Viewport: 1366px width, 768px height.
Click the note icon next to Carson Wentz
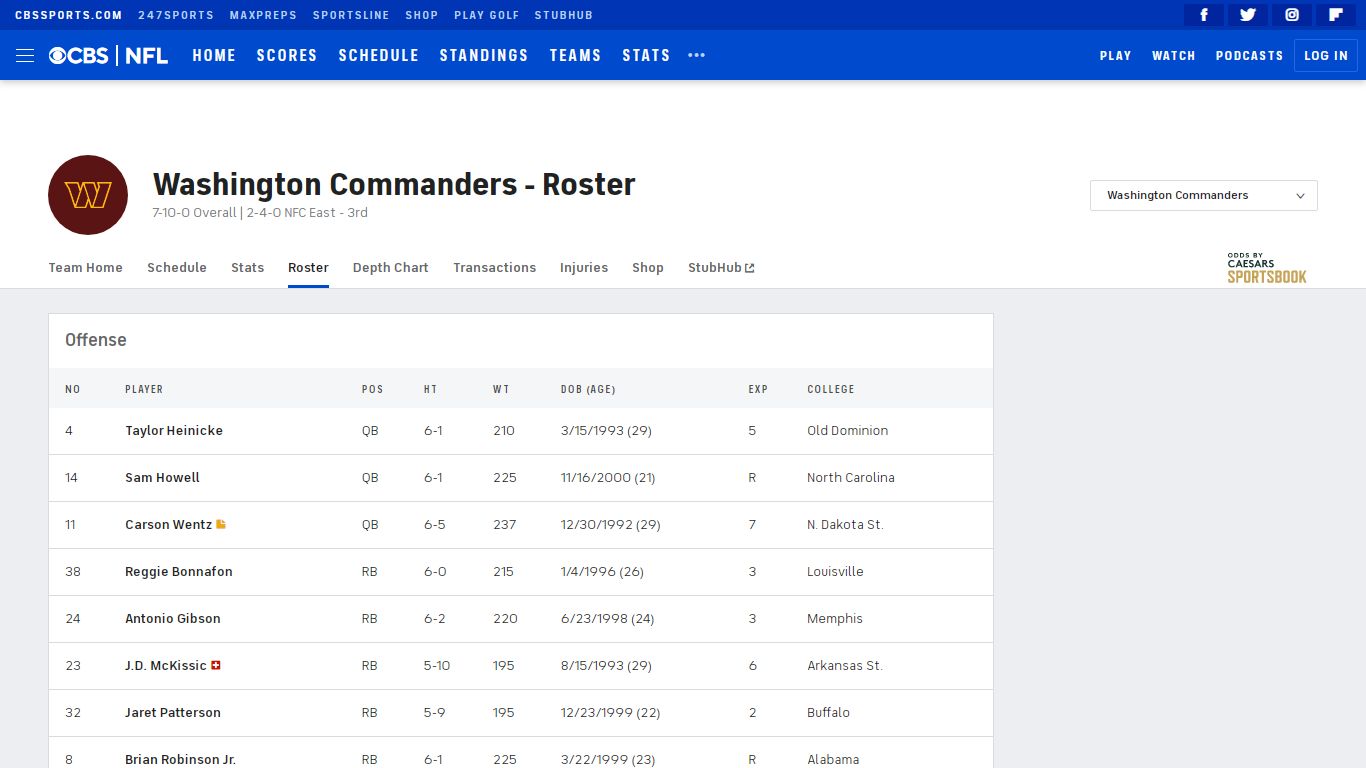[221, 524]
